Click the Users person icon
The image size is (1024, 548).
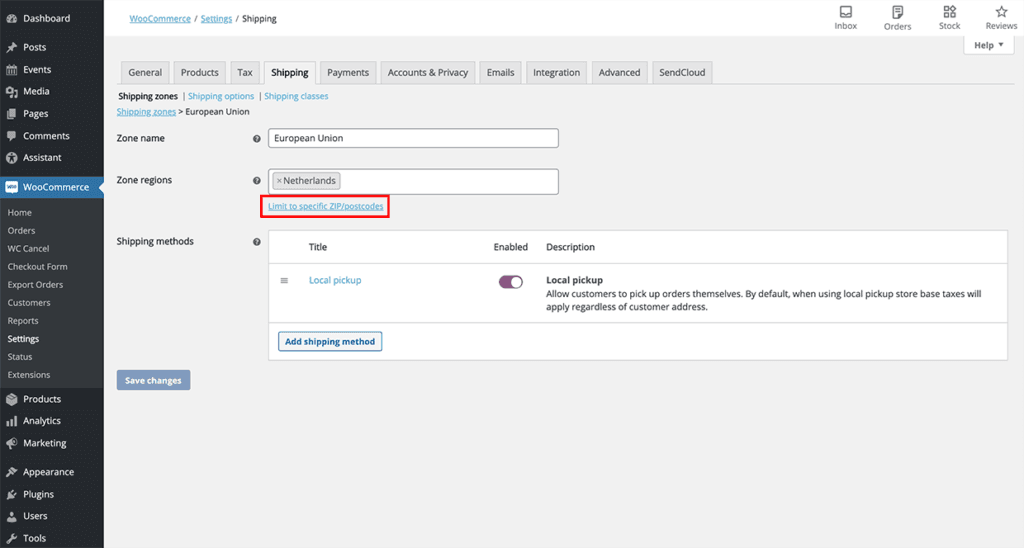pyautogui.click(x=12, y=516)
